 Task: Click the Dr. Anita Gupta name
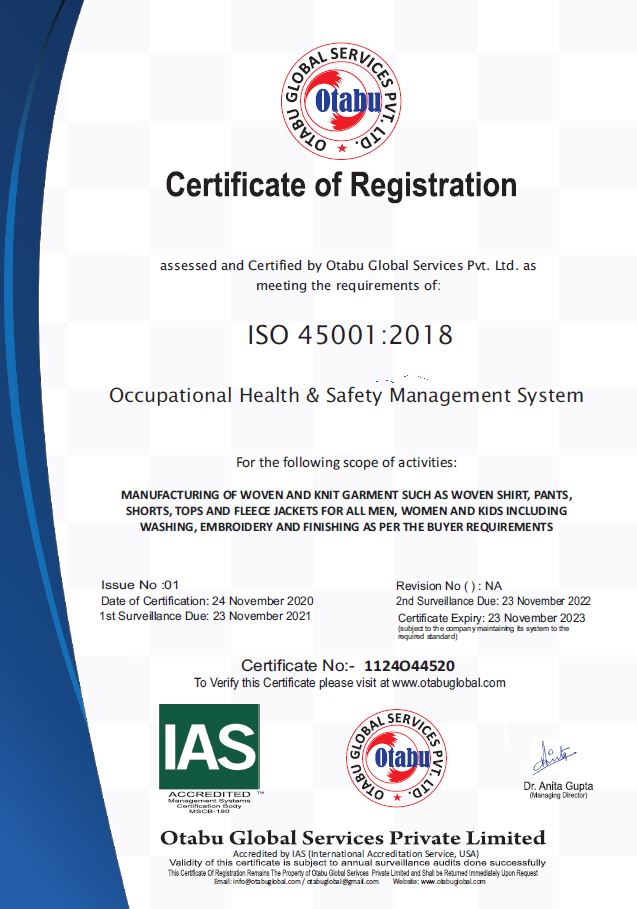click(558, 786)
